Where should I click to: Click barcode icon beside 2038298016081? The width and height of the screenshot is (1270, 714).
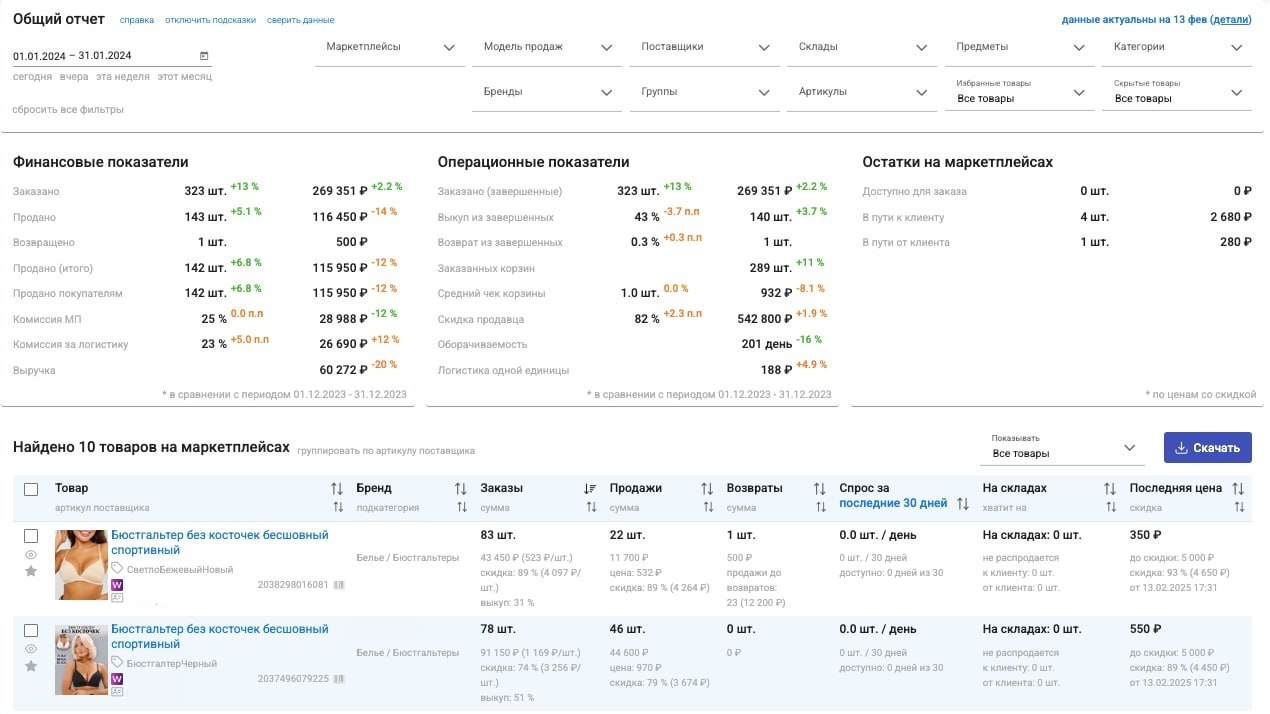pyautogui.click(x=338, y=584)
